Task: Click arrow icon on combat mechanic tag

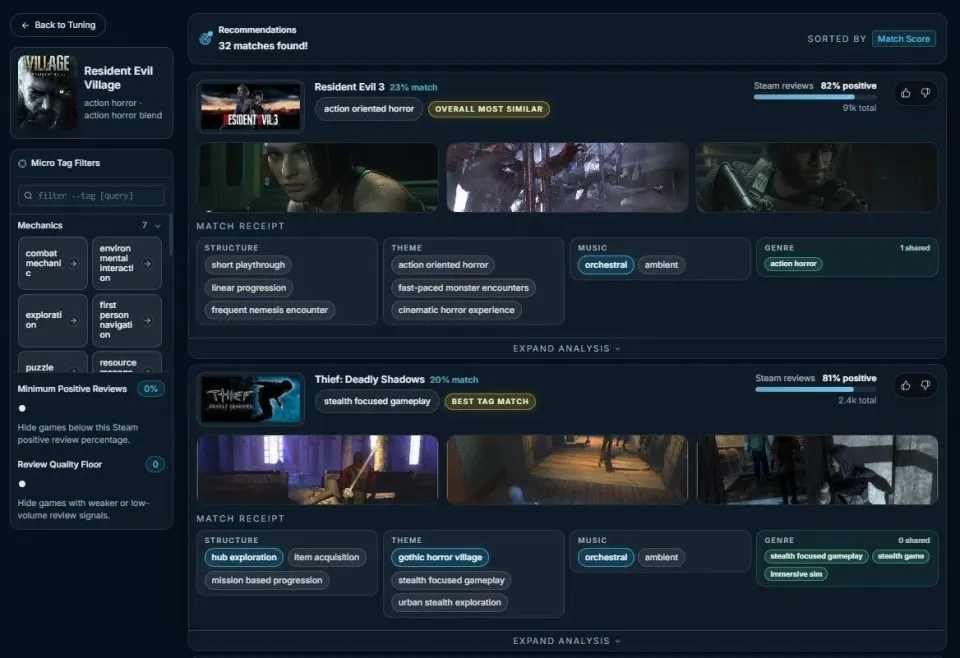Action: (73, 263)
